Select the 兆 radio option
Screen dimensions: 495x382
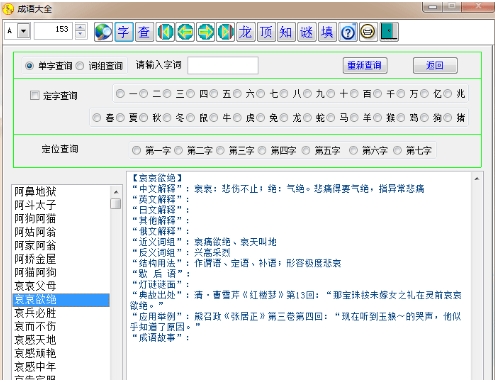[448, 94]
